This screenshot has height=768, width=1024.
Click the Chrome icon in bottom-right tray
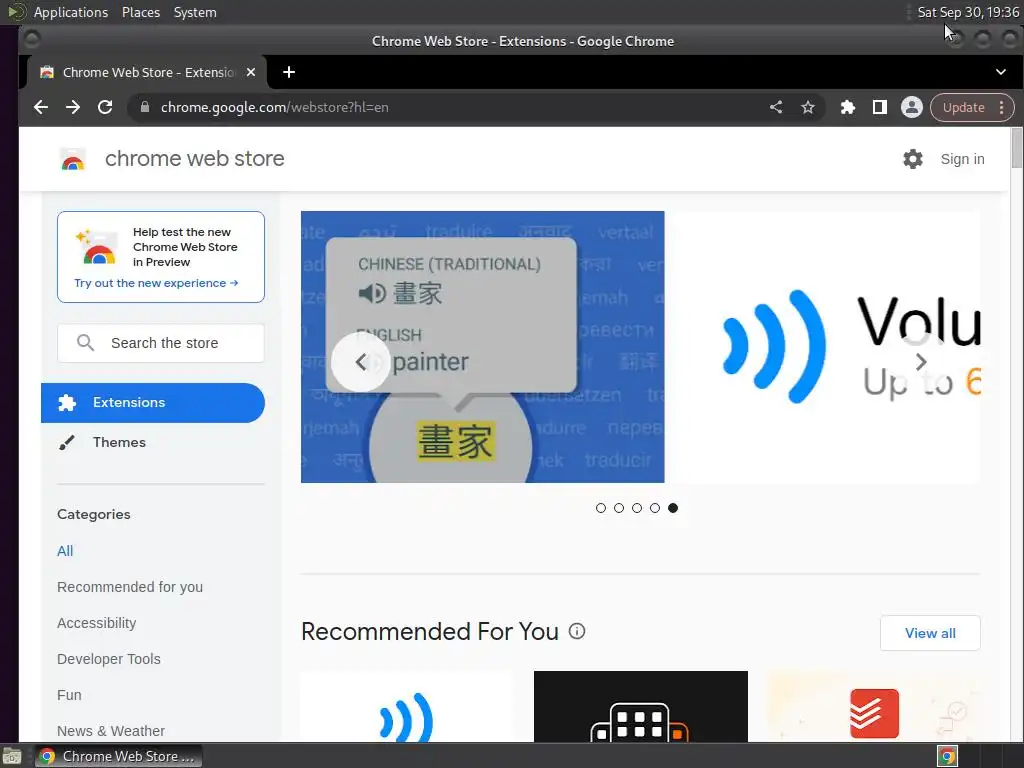tap(948, 756)
